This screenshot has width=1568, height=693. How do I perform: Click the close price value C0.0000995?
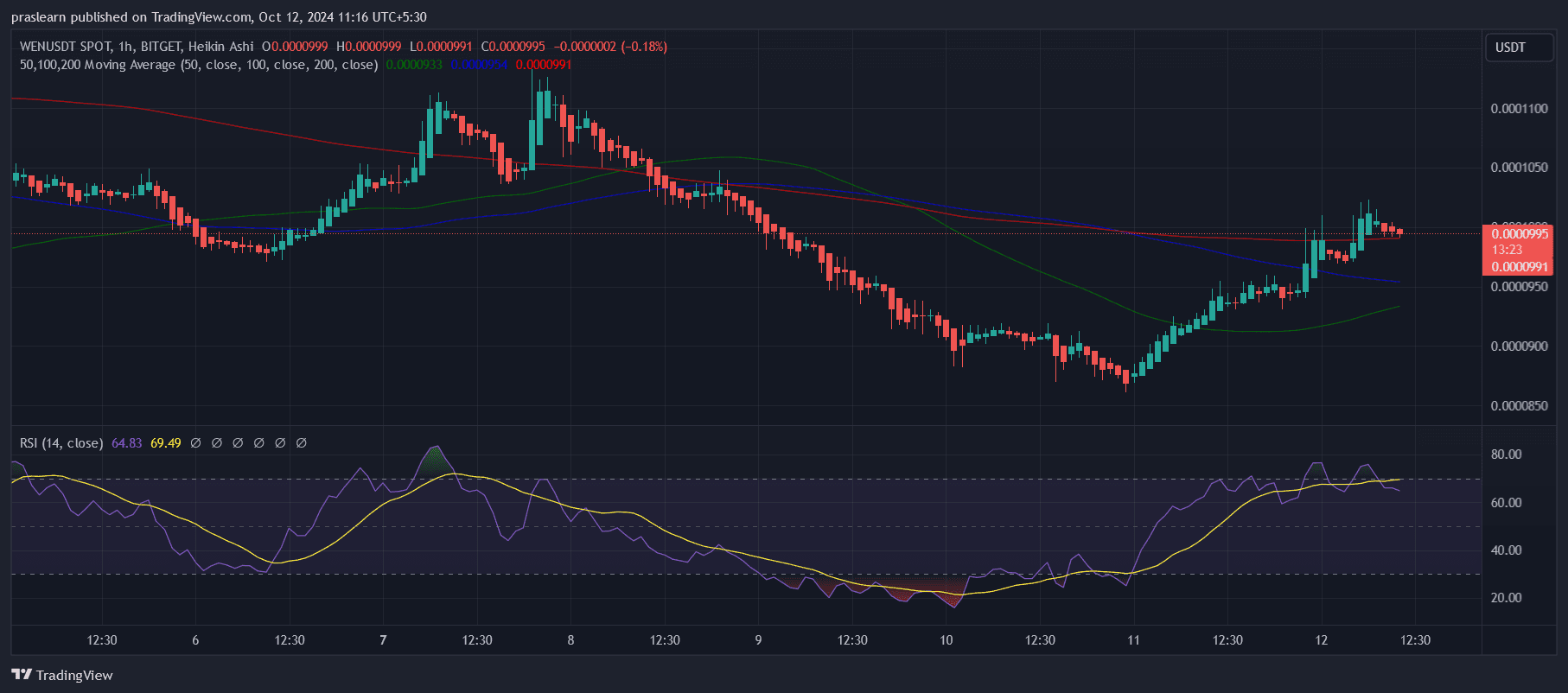click(x=513, y=47)
